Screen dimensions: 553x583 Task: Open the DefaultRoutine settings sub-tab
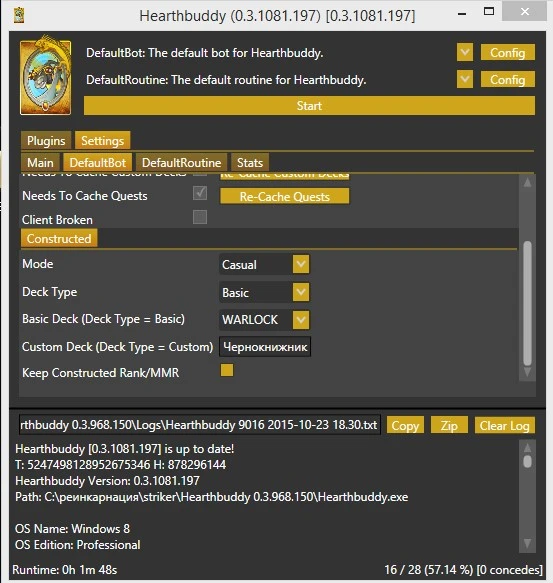click(181, 162)
